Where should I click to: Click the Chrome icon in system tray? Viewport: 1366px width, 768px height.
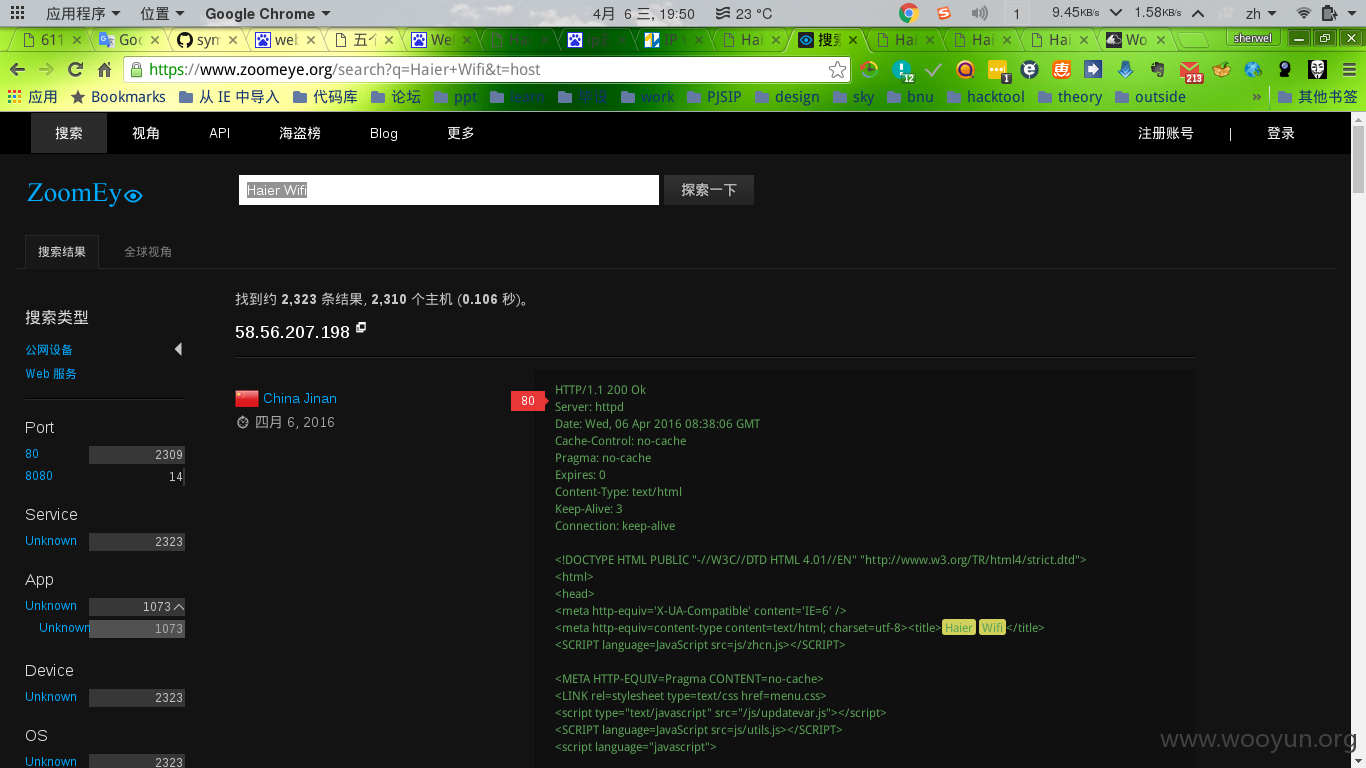pyautogui.click(x=908, y=13)
